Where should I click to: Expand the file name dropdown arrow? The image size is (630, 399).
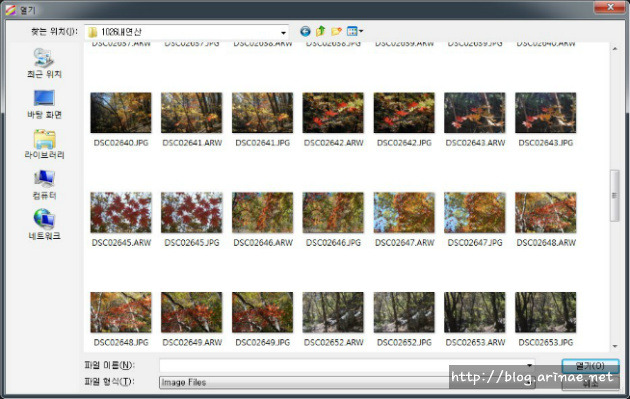coord(530,366)
